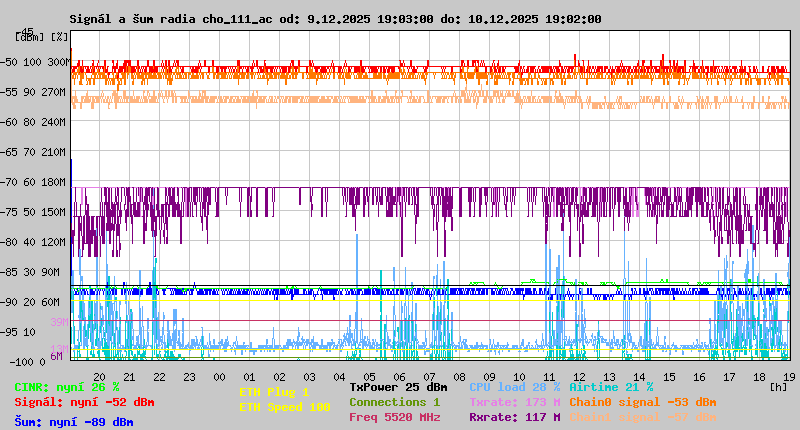Click the TxPower 25 dBm label
Image resolution: width=800 pixels, height=430 pixels.
pyautogui.click(x=398, y=387)
